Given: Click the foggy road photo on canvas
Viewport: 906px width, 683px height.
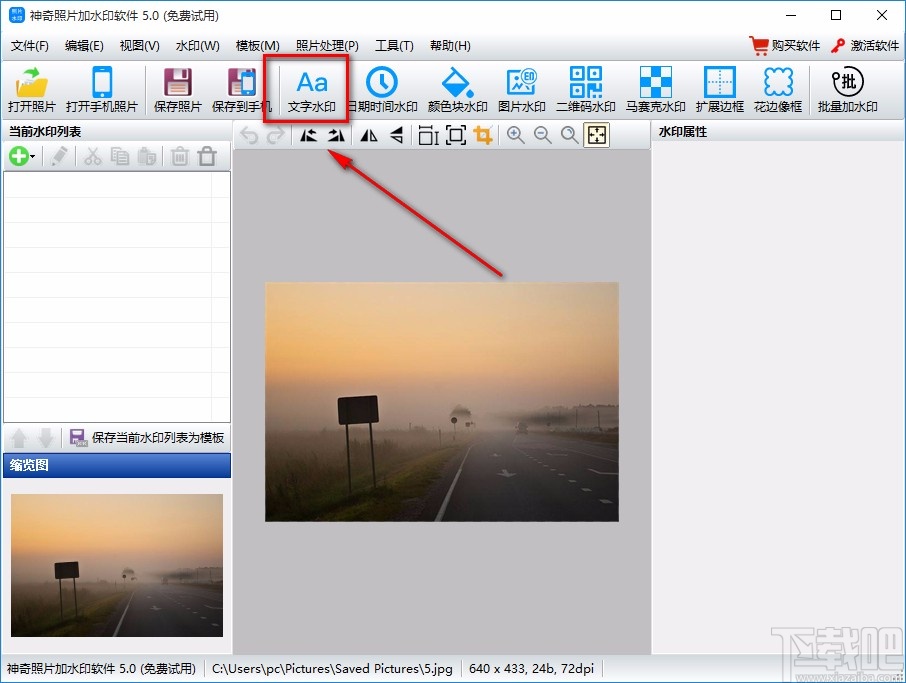Looking at the screenshot, I should (442, 402).
